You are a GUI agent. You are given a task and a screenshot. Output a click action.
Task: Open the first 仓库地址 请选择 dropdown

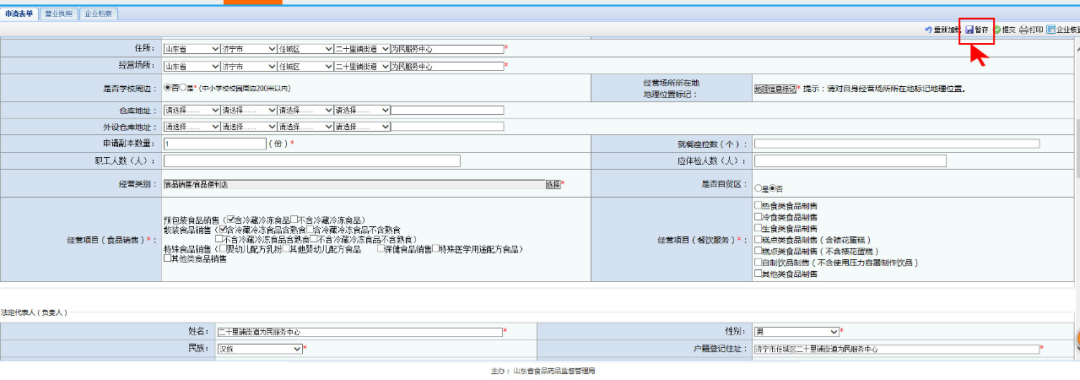[x=191, y=110]
